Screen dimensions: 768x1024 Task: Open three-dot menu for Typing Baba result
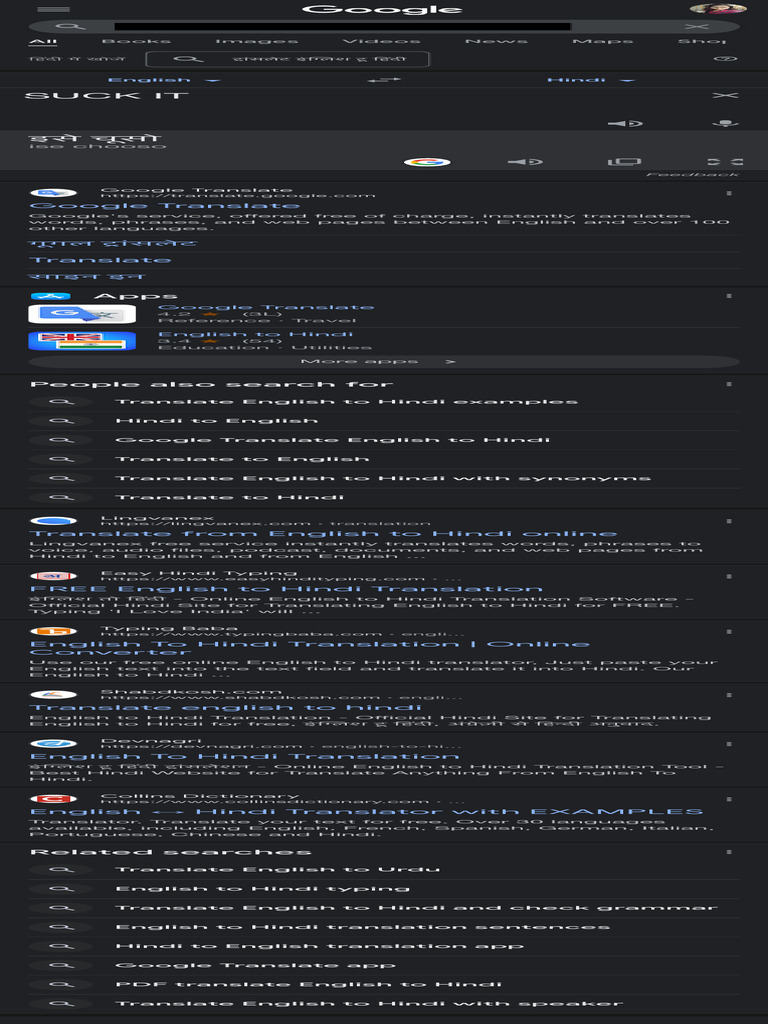[729, 632]
